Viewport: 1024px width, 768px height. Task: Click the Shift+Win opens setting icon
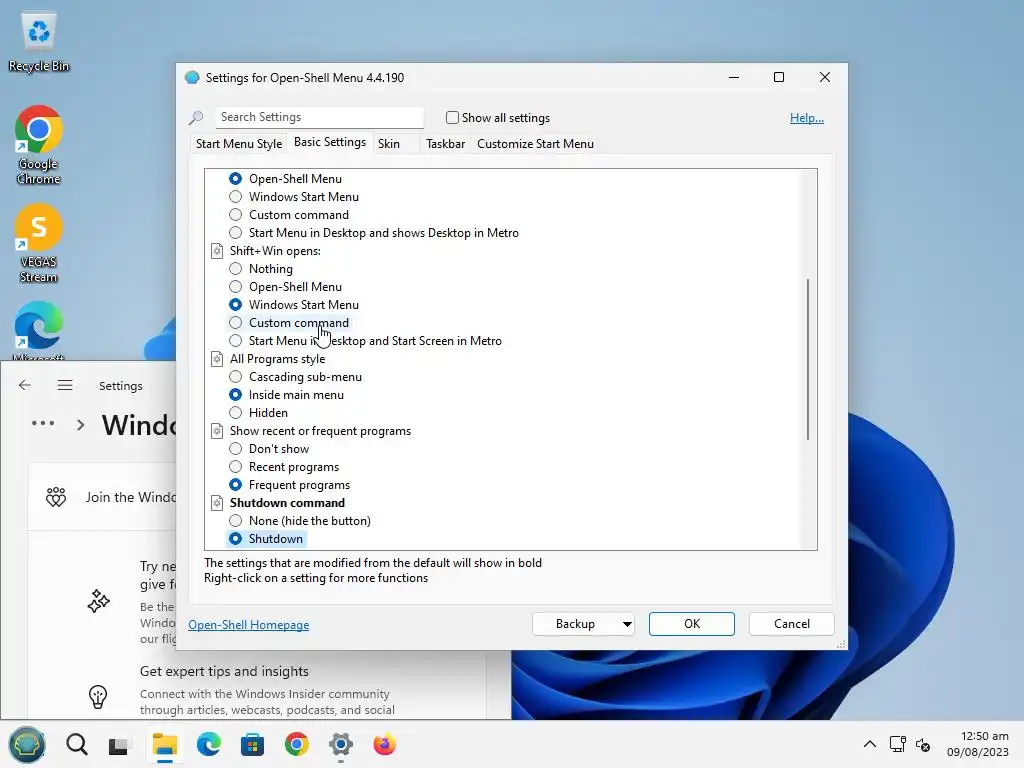(217, 251)
